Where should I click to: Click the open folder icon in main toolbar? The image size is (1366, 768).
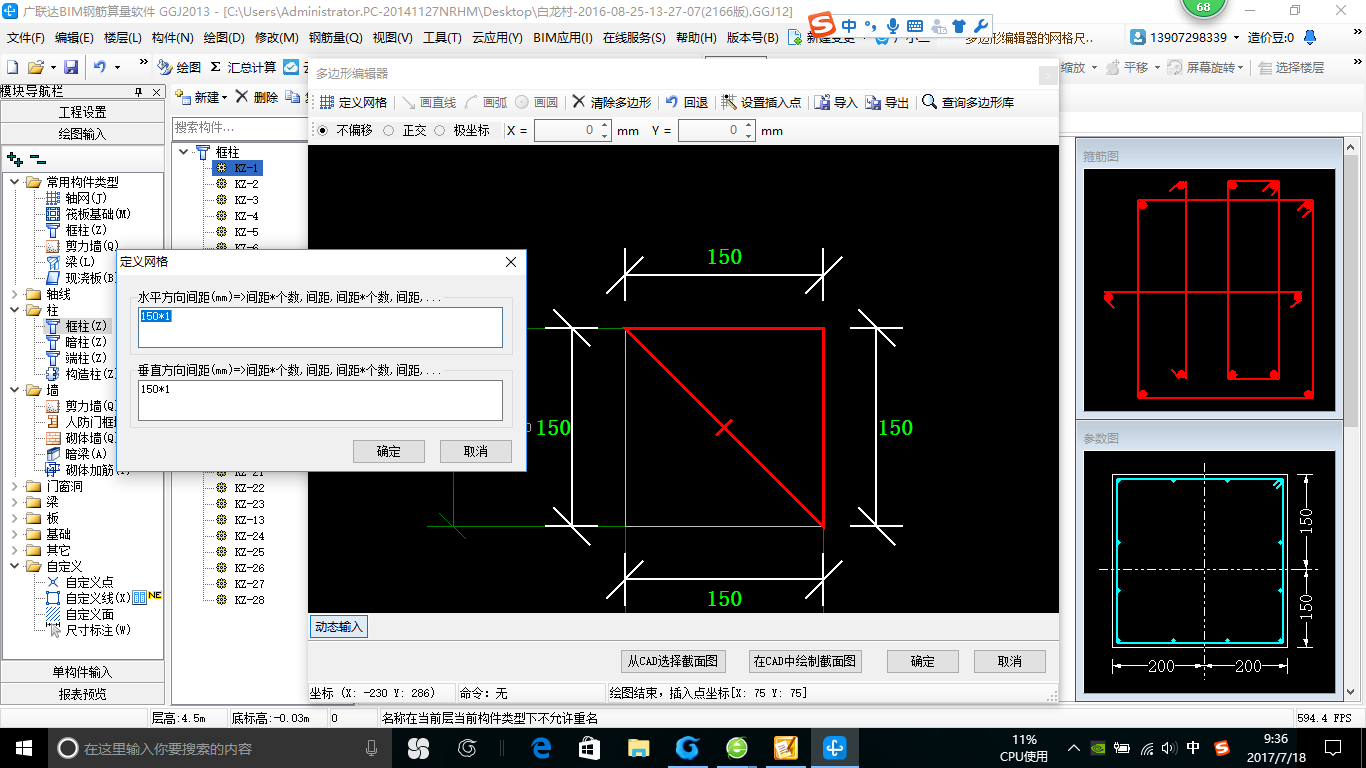pyautogui.click(x=35, y=67)
